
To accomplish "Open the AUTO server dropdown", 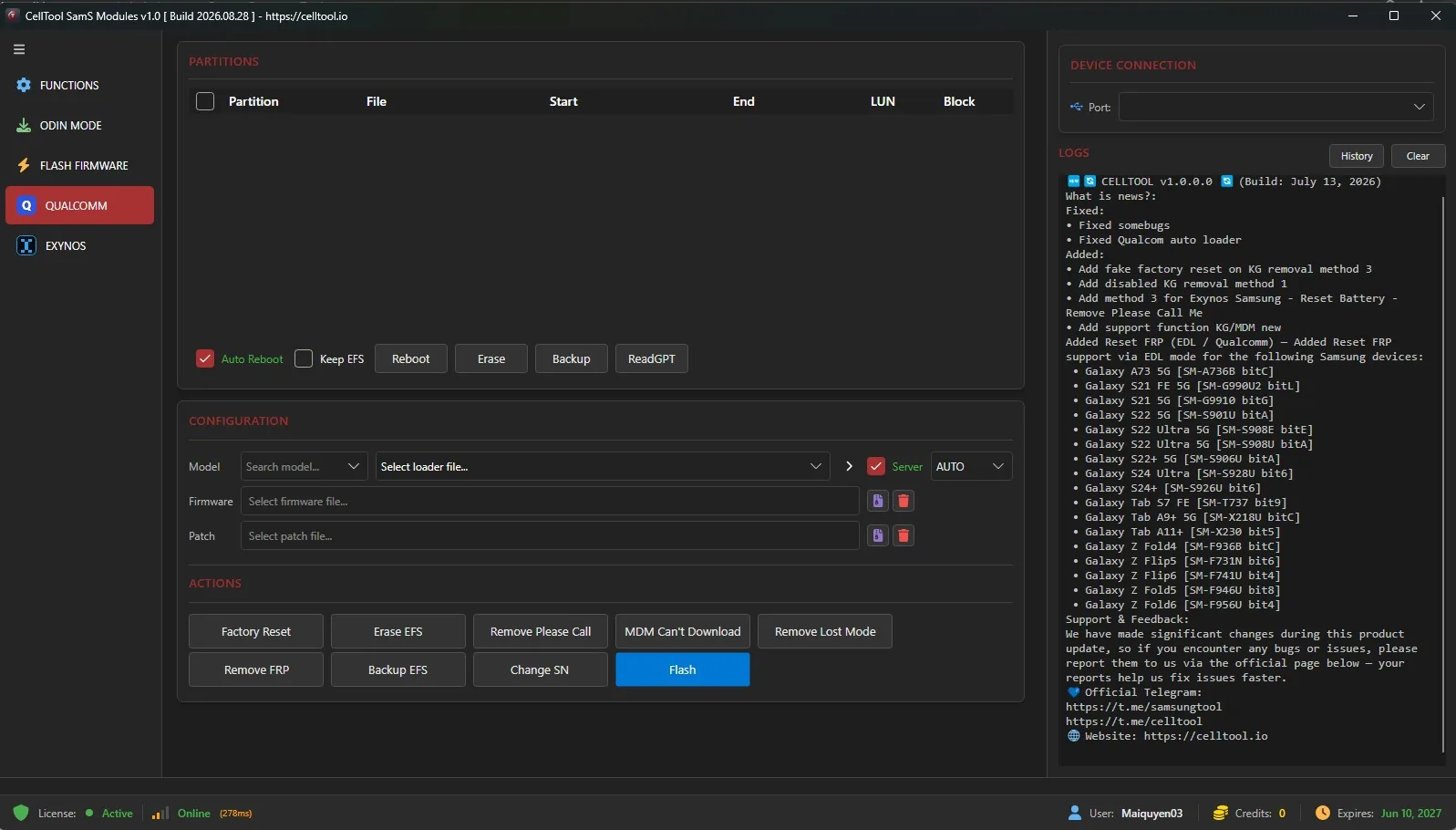I will click(x=971, y=466).
